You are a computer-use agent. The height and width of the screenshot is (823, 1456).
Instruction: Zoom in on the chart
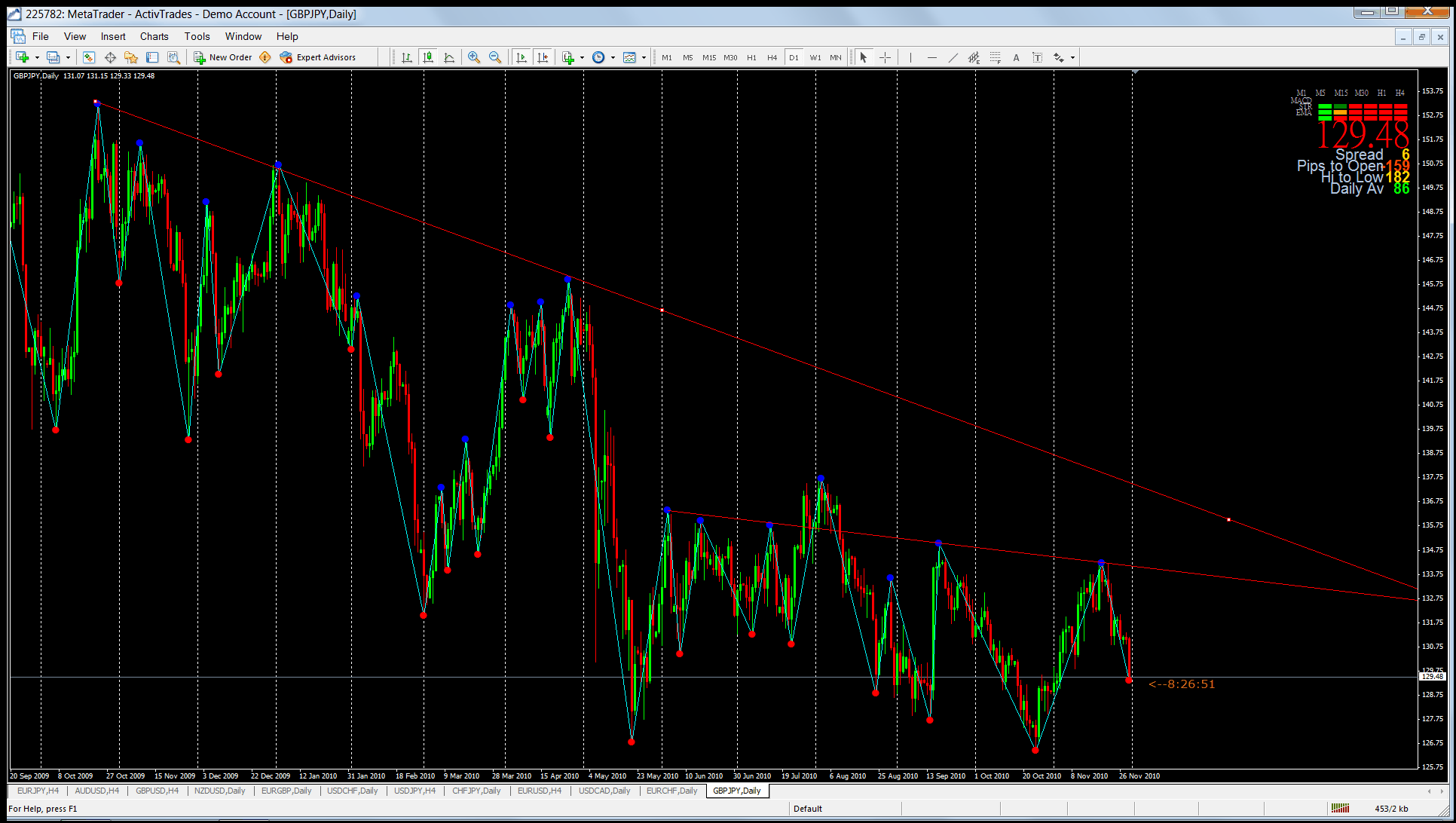pos(474,57)
